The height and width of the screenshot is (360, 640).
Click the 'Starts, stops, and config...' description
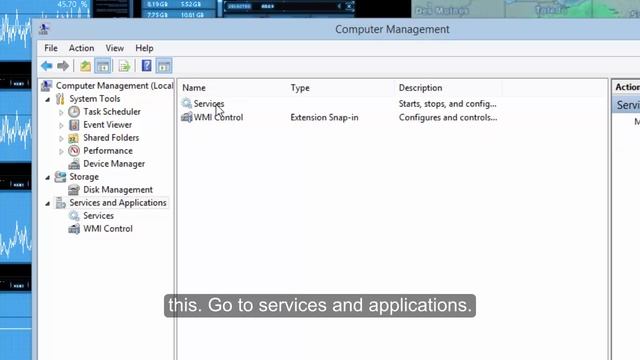tap(448, 104)
